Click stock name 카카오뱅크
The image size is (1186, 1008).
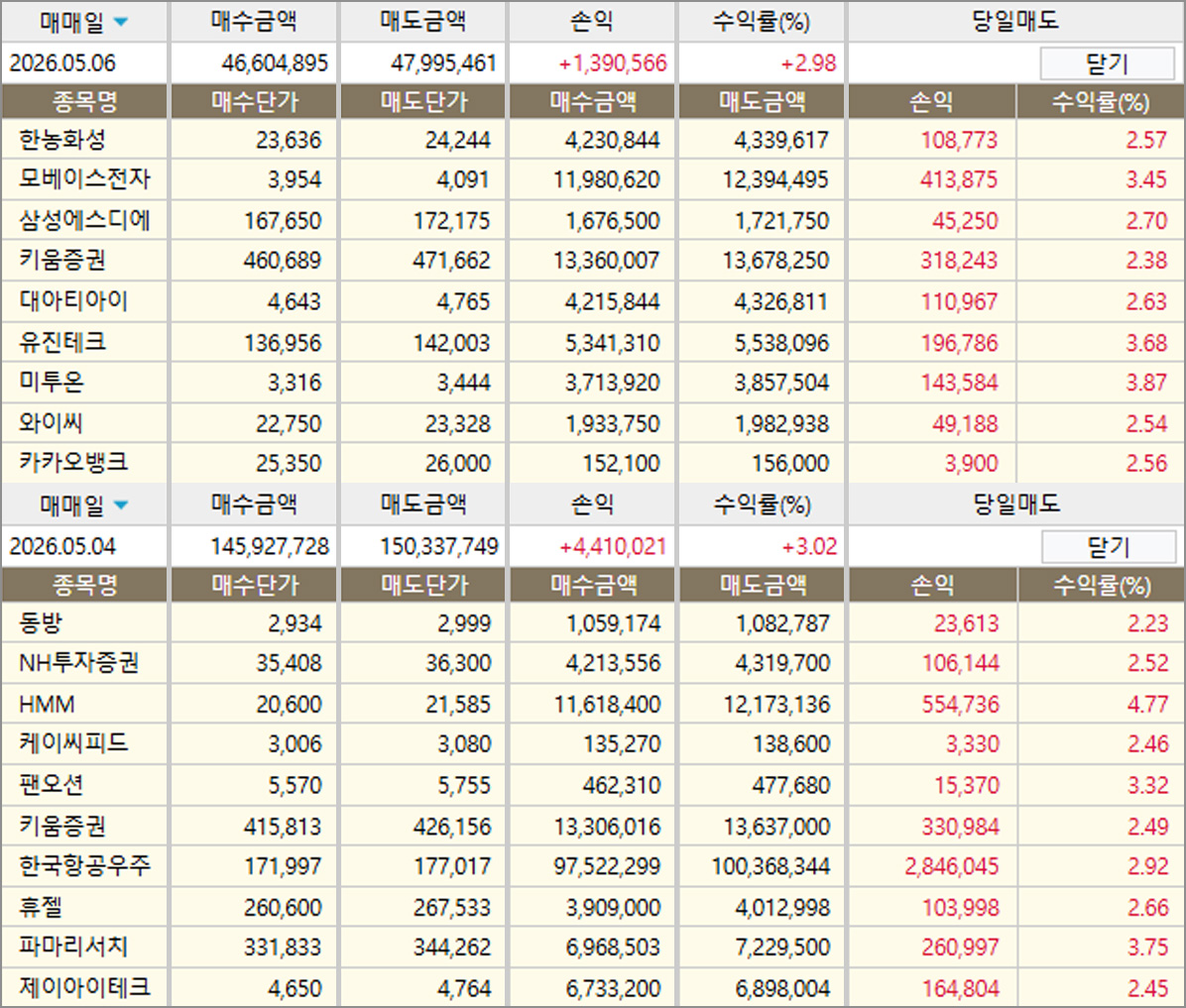coord(73,462)
